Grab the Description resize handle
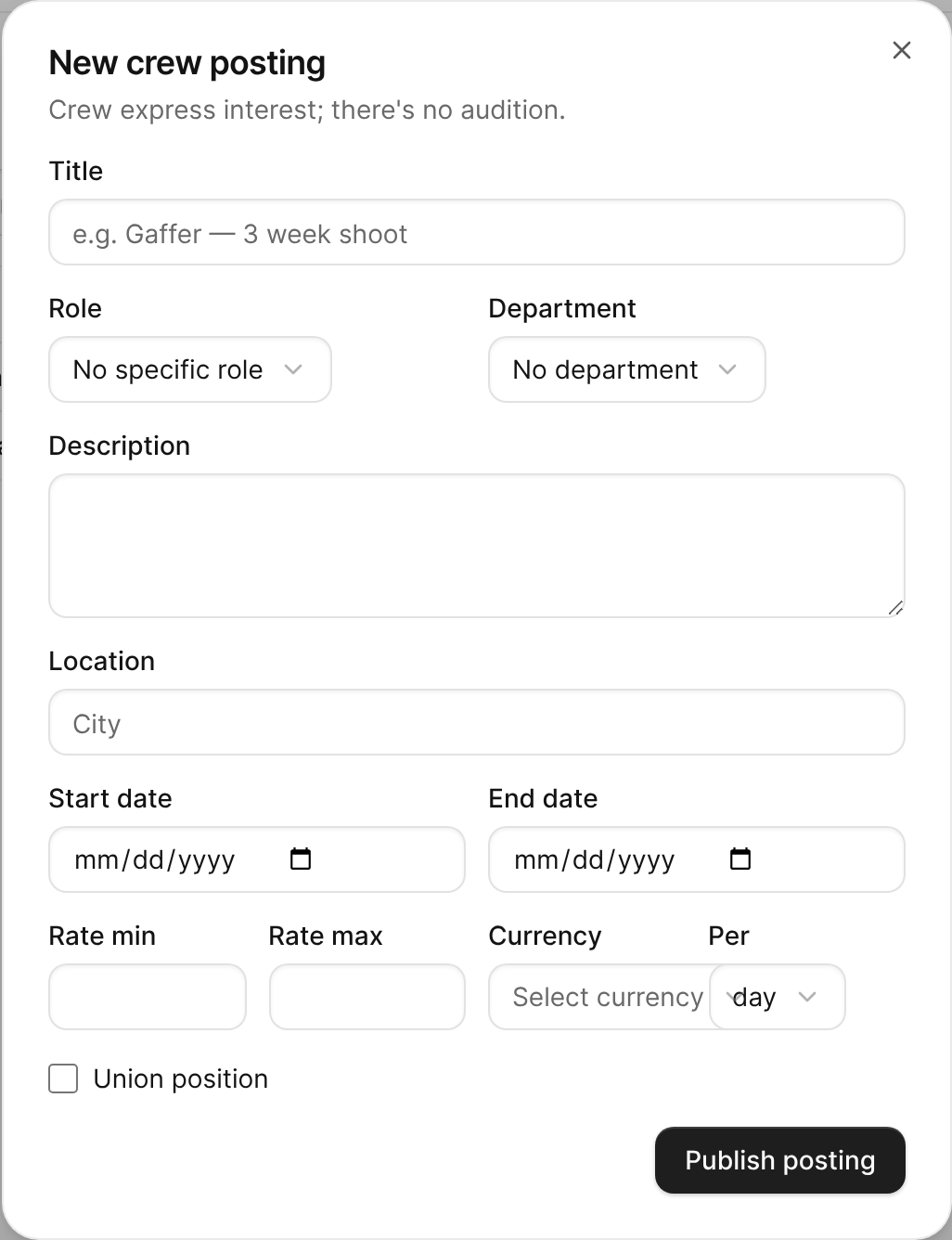This screenshot has width=952, height=1240. tap(895, 608)
